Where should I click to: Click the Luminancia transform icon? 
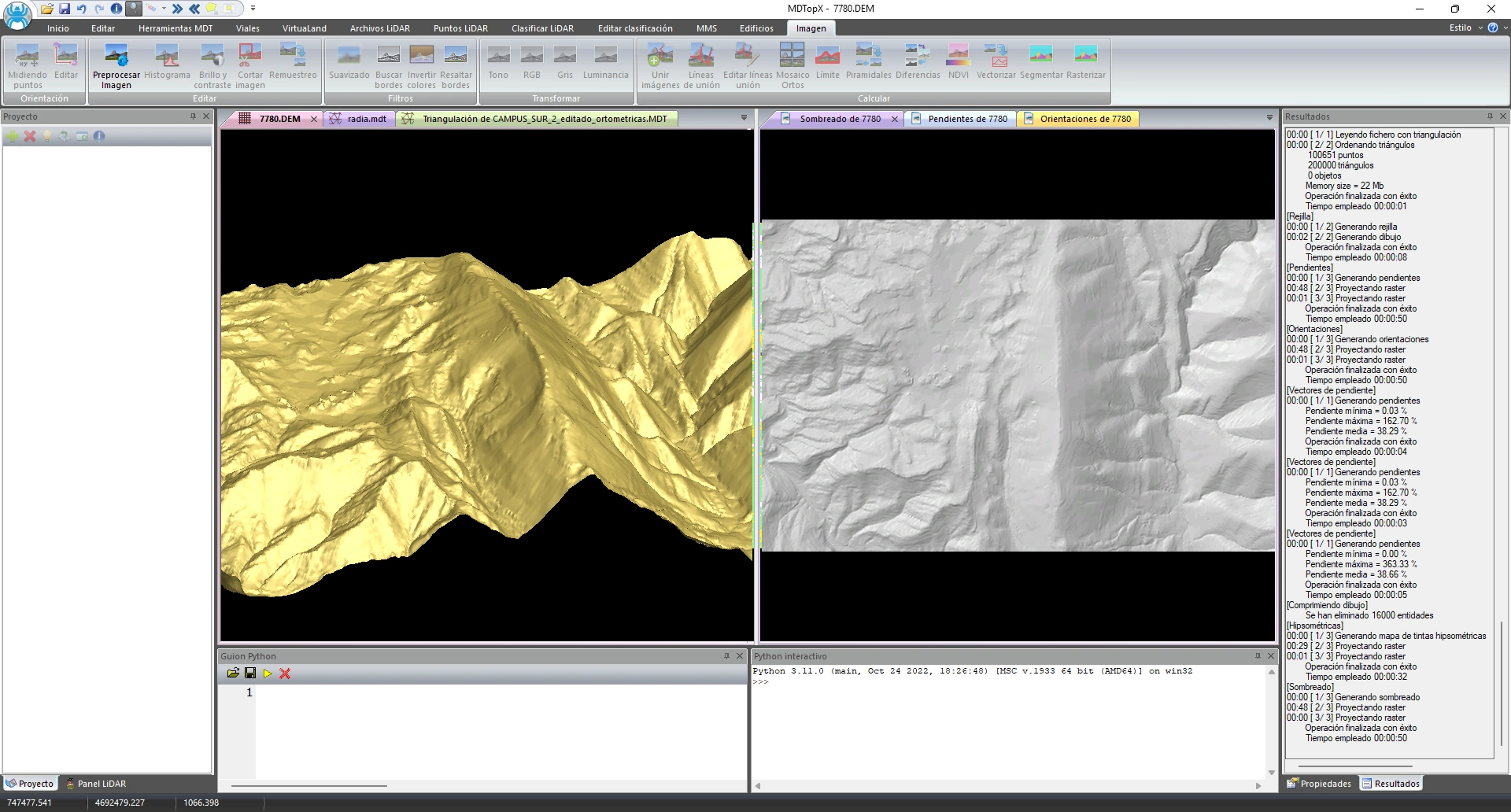(606, 61)
